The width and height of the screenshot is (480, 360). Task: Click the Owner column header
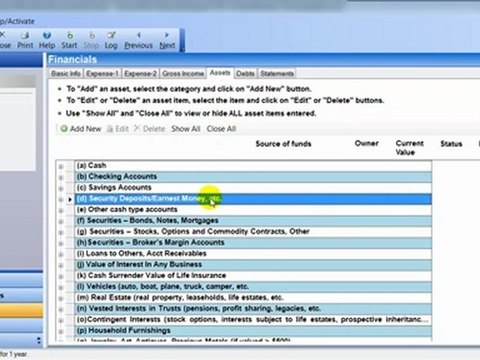pos(367,144)
